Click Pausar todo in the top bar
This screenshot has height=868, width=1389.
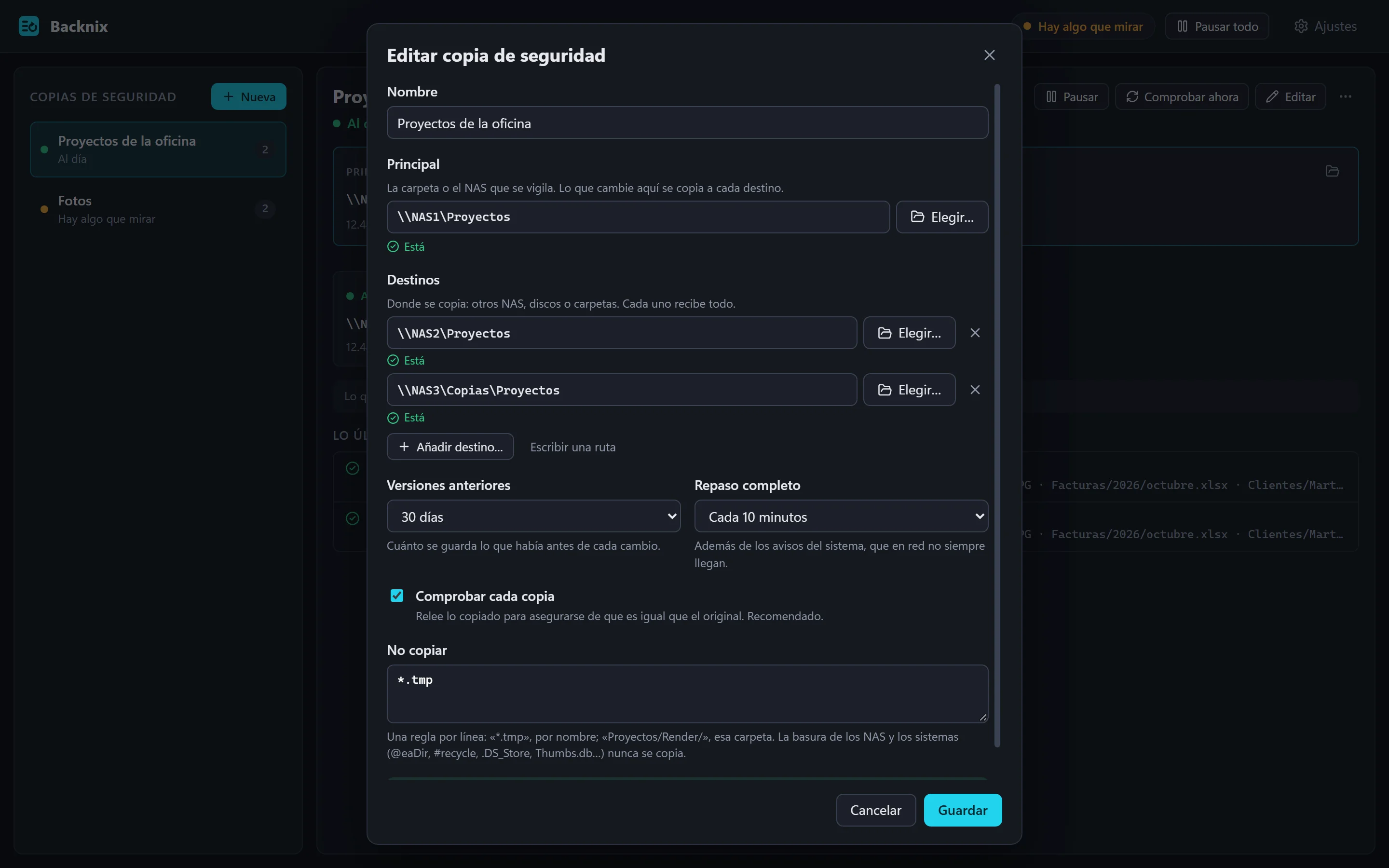click(x=1217, y=27)
